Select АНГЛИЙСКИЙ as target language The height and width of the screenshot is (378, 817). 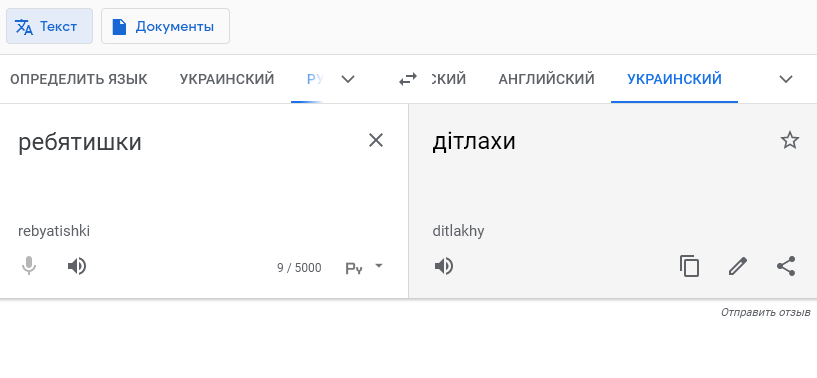pos(547,79)
